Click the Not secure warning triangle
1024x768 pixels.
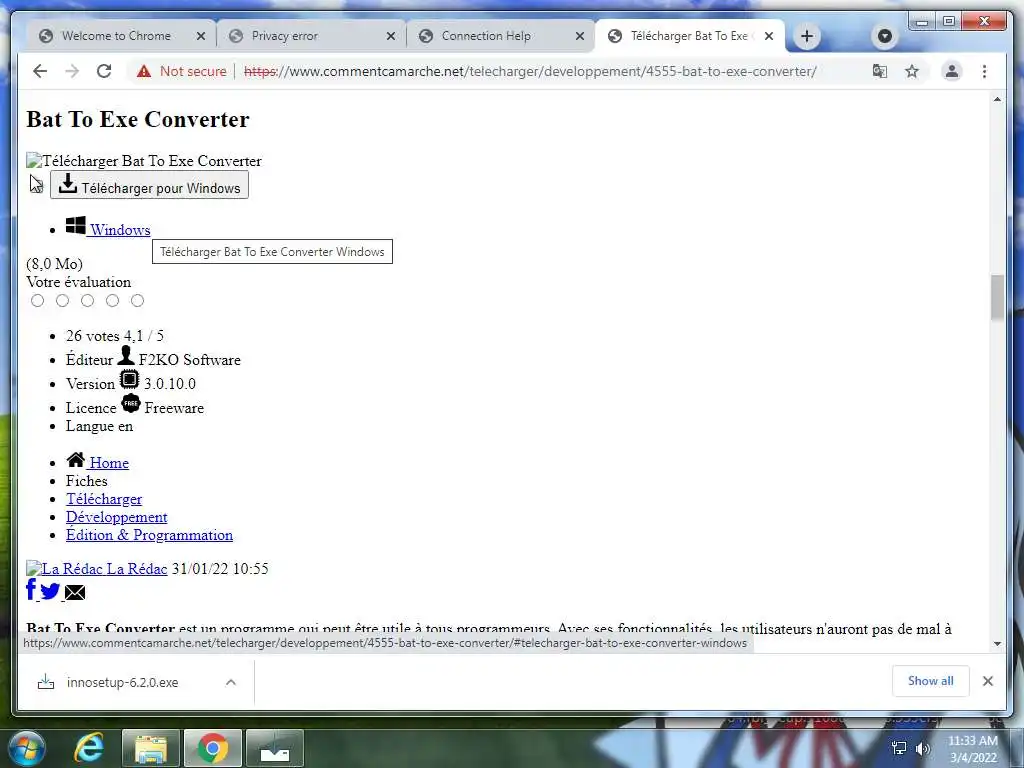(x=144, y=71)
